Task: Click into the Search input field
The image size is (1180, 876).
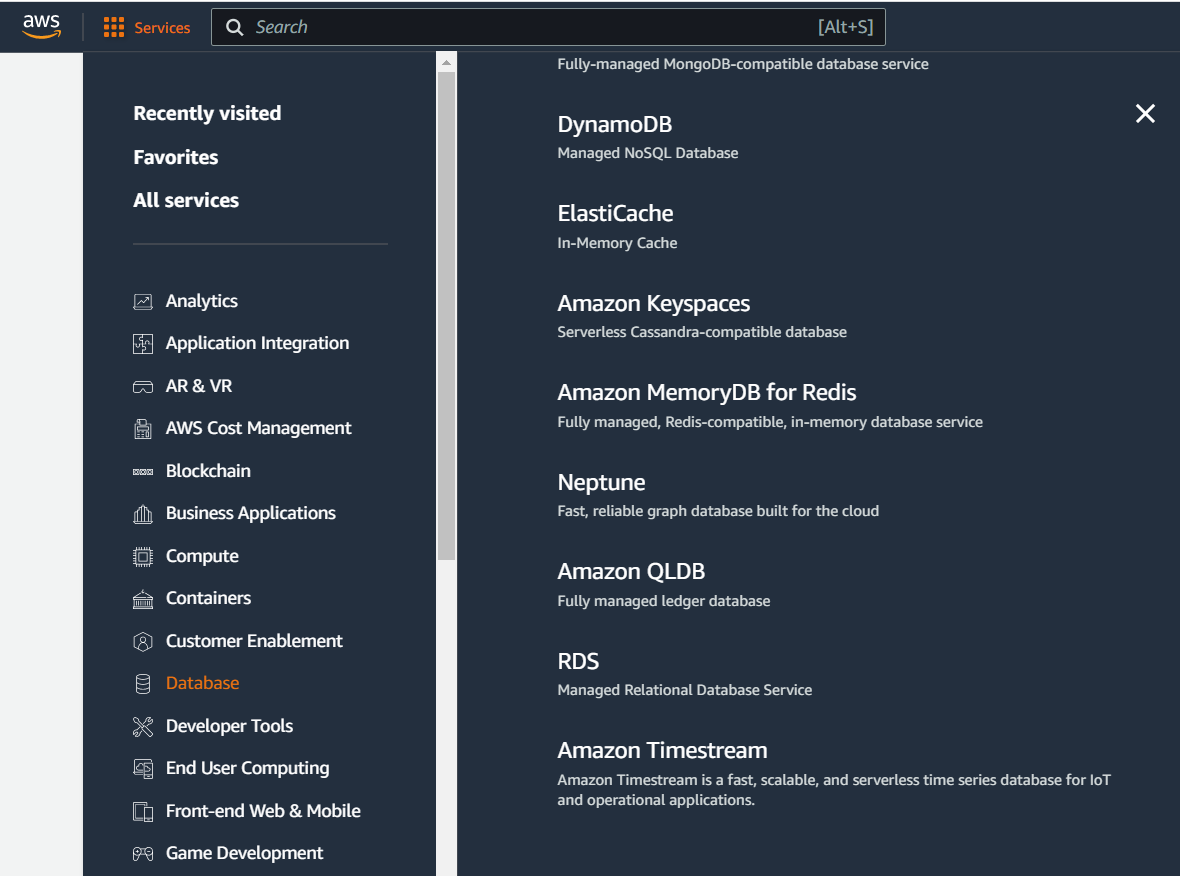Action: pyautogui.click(x=548, y=28)
